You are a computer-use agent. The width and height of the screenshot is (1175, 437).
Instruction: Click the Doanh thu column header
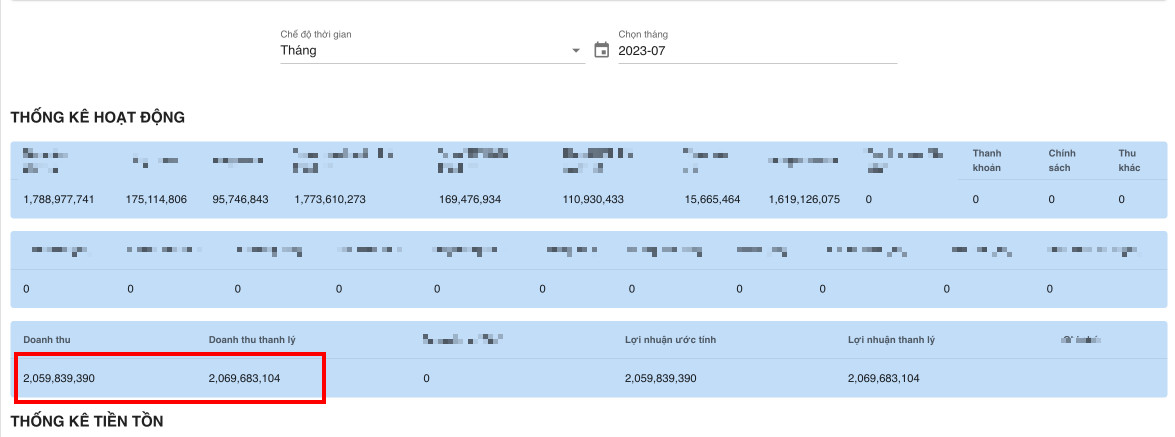click(x=43, y=340)
